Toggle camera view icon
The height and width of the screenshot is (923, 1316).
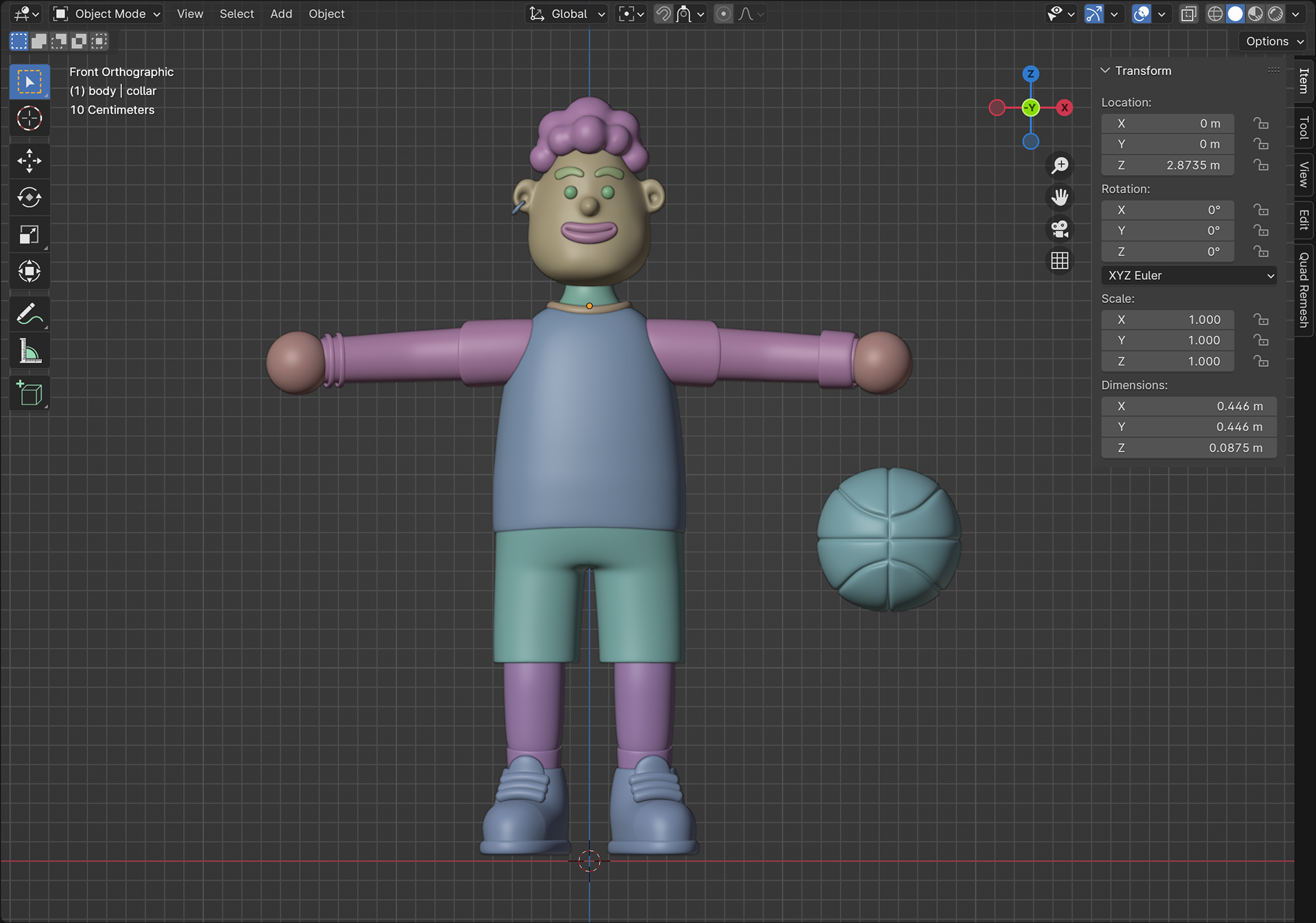pyautogui.click(x=1060, y=228)
